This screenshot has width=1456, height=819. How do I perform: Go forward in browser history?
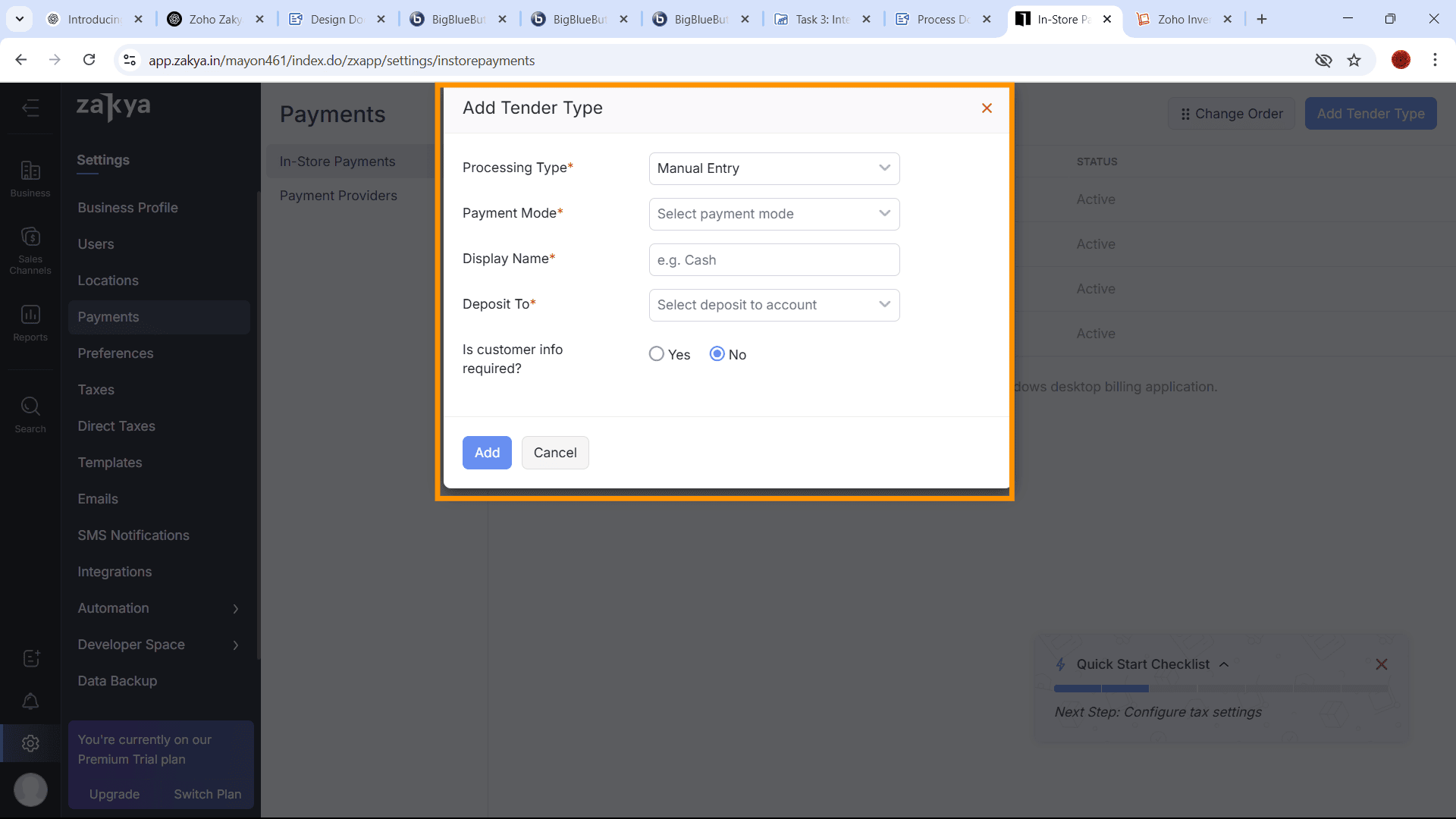55,60
